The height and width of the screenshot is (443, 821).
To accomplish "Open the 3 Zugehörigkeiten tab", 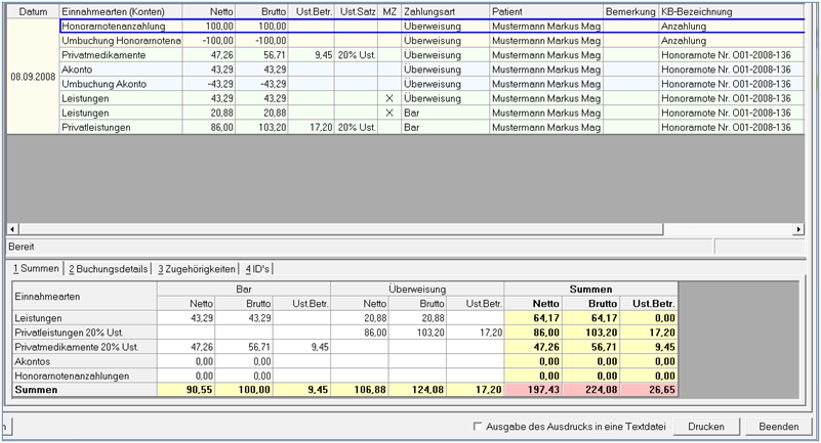I will point(196,269).
